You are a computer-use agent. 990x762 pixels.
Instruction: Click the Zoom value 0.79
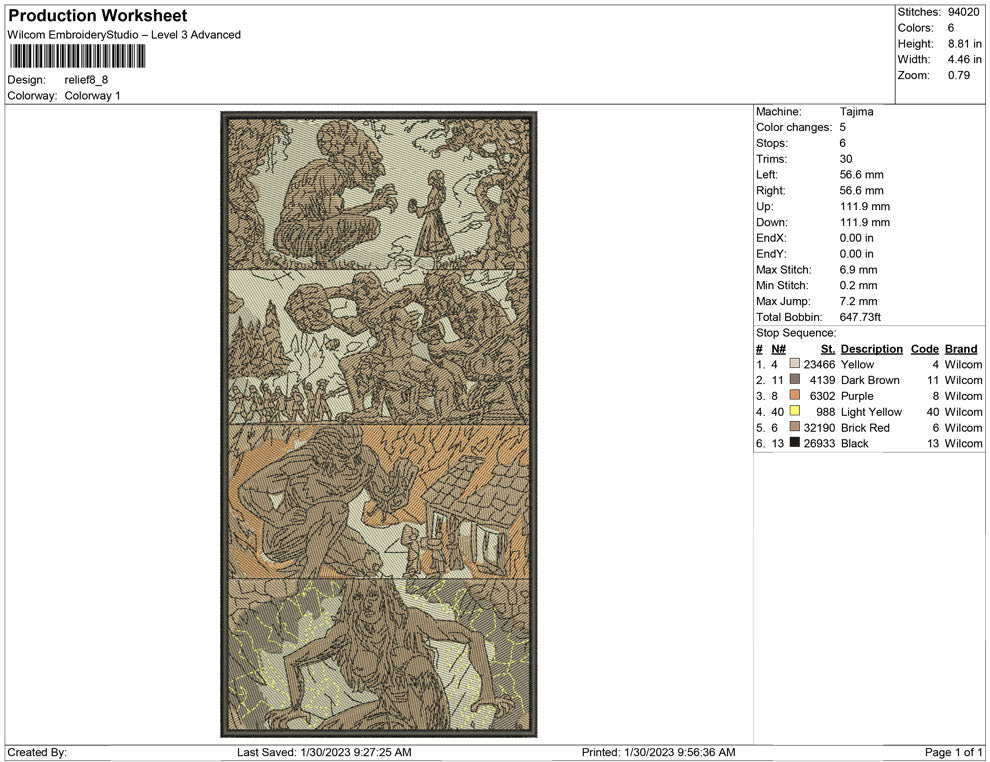click(x=958, y=75)
